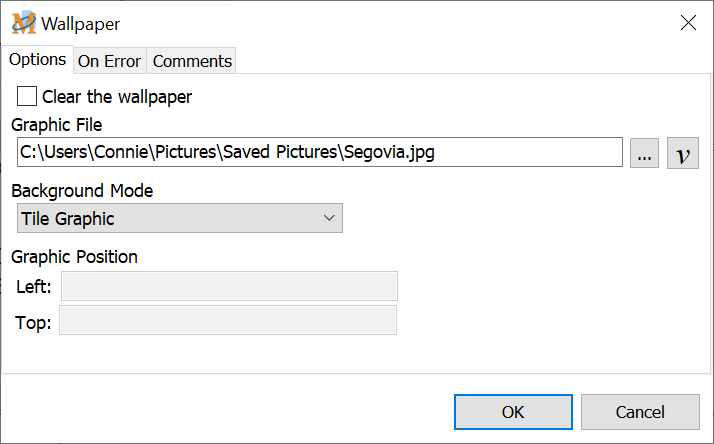This screenshot has width=714, height=444.
Task: Click the Wallpaper title bar text
Action: point(81,23)
